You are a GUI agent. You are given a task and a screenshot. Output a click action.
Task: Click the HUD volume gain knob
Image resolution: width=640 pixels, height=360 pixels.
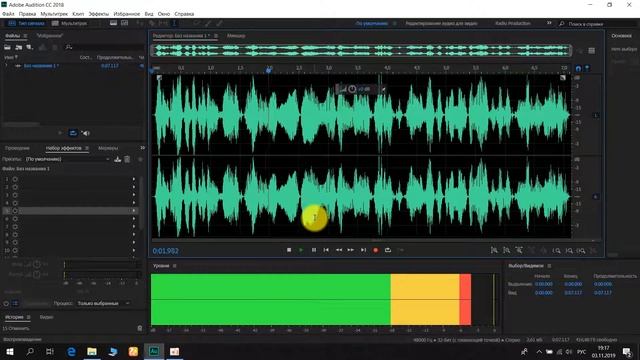point(352,89)
